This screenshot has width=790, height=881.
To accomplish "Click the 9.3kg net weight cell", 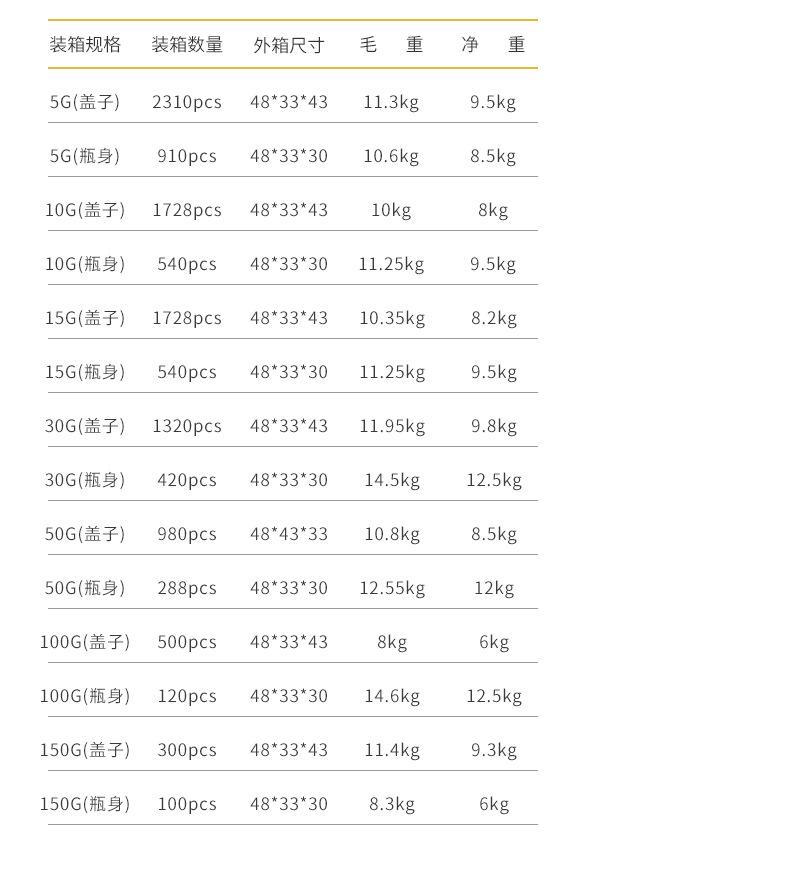I will click(494, 750).
